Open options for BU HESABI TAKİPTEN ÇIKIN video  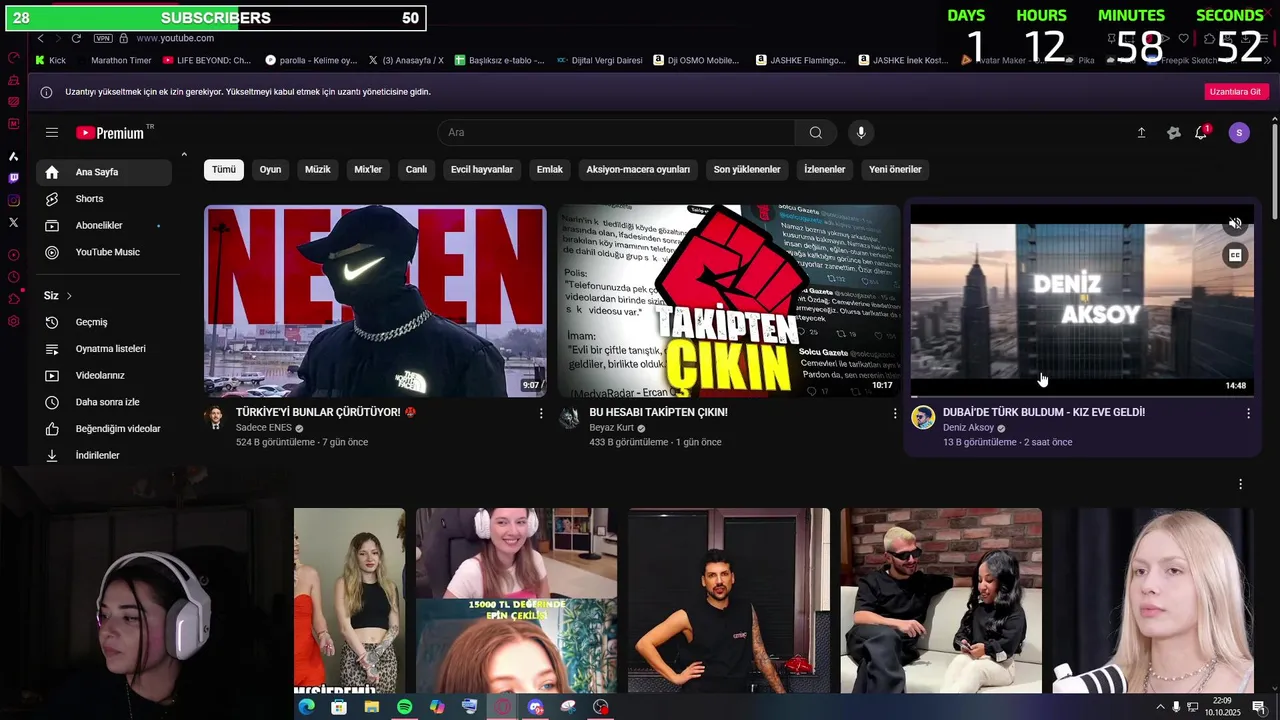click(x=895, y=413)
